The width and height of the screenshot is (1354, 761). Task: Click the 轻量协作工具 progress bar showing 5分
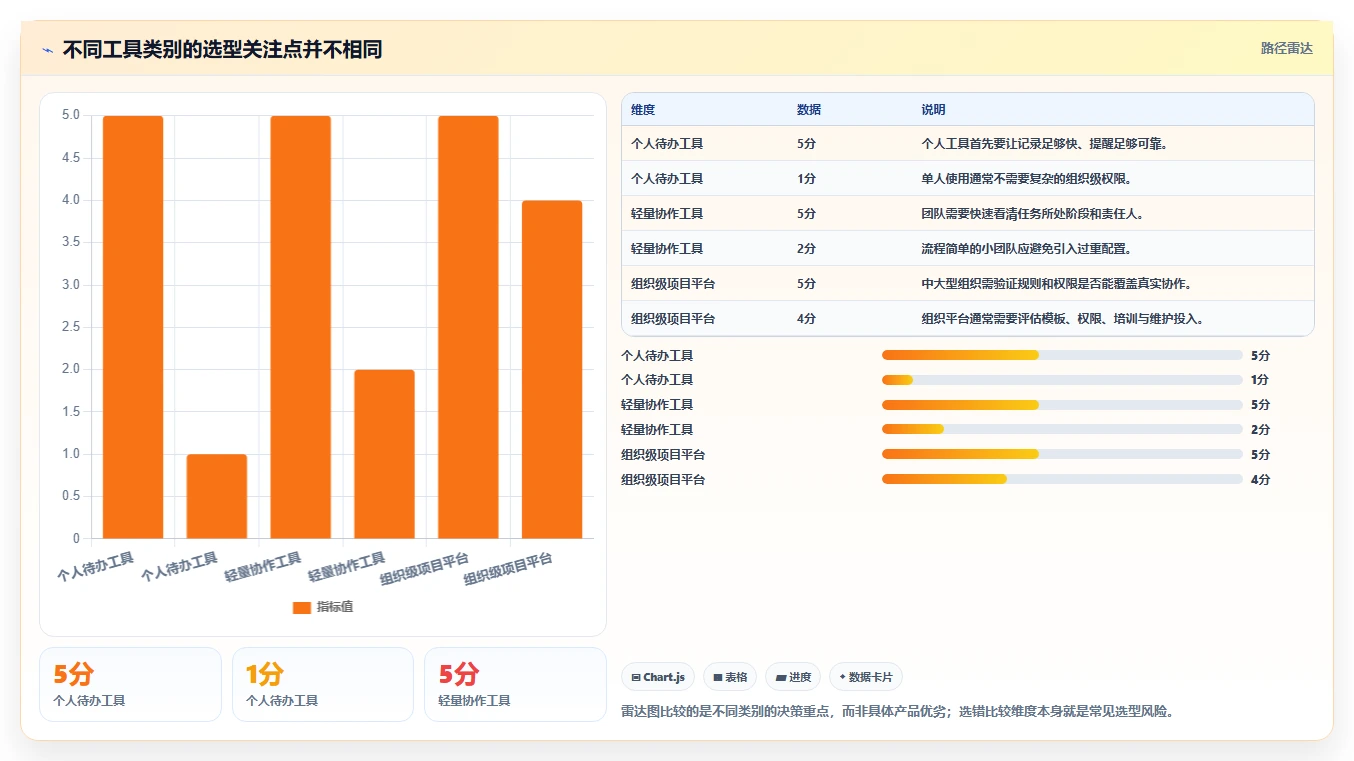(x=1062, y=405)
